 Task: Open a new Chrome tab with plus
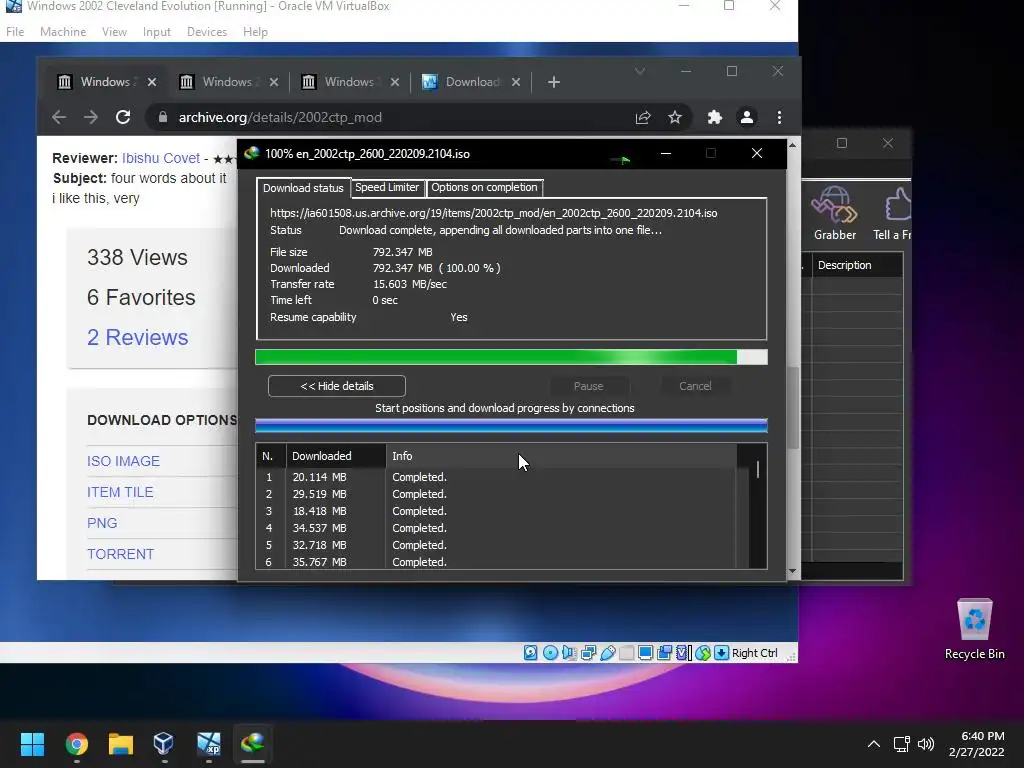554,82
